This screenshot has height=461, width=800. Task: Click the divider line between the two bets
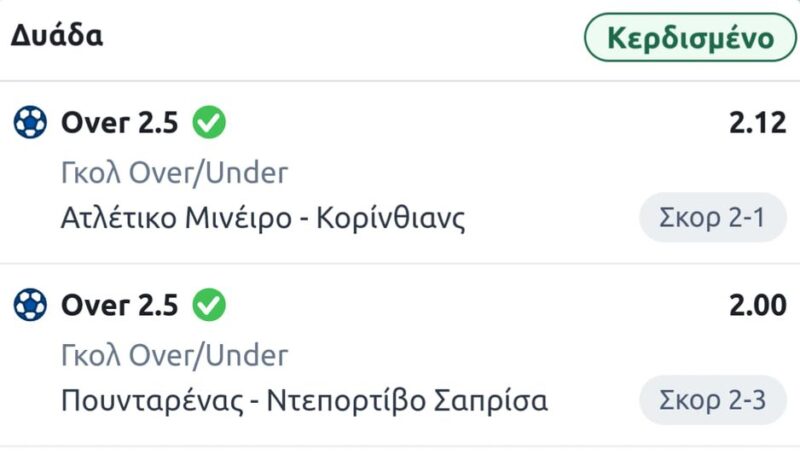pyautogui.click(x=400, y=264)
